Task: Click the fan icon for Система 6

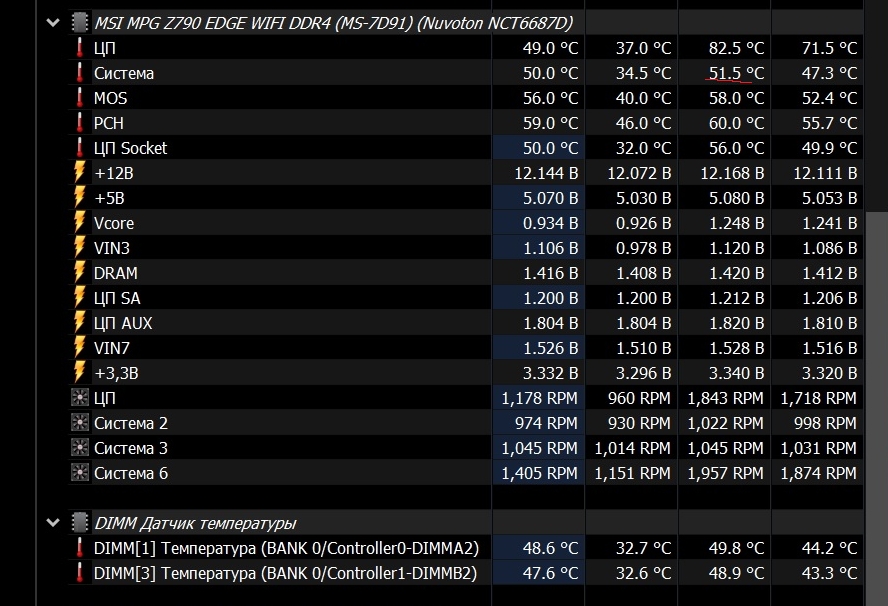Action: [x=80, y=472]
